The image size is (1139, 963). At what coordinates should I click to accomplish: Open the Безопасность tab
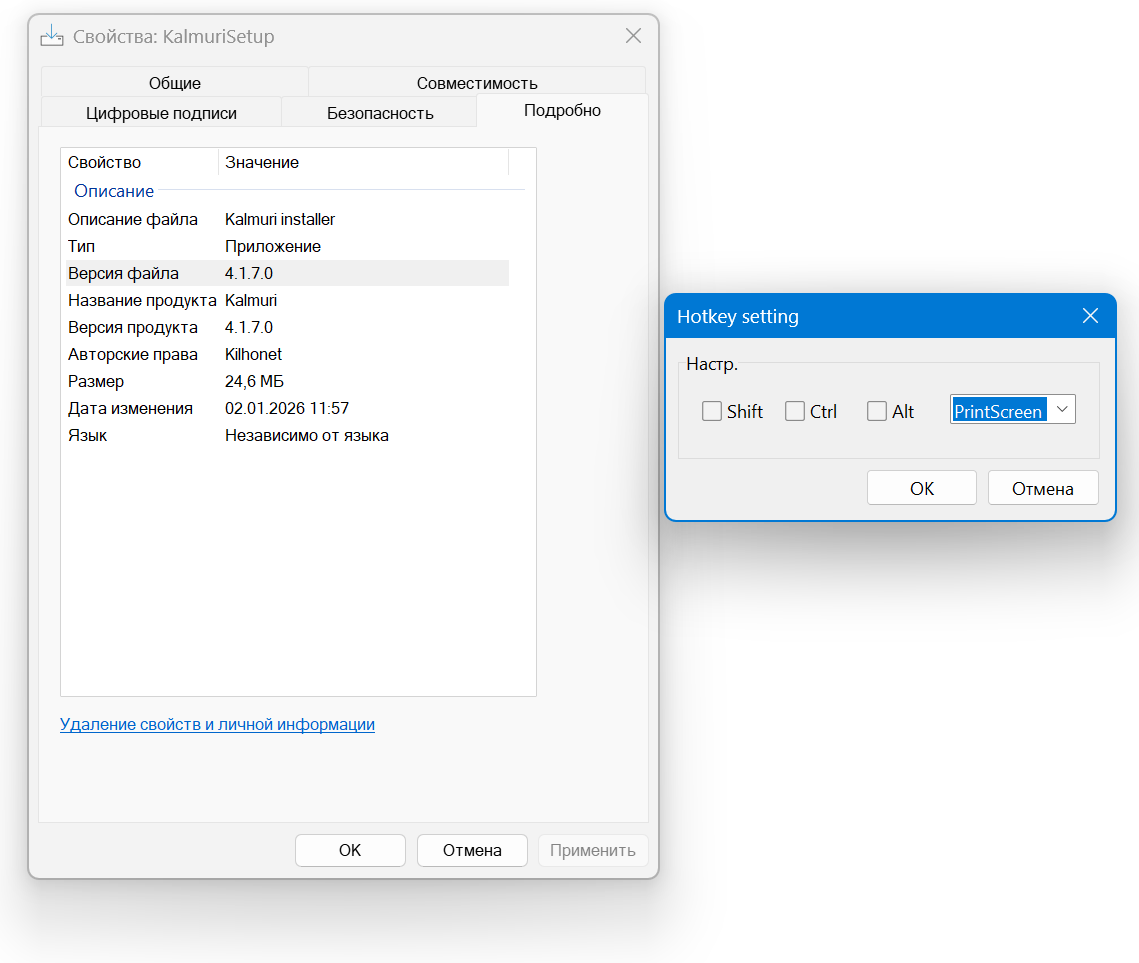(x=380, y=113)
